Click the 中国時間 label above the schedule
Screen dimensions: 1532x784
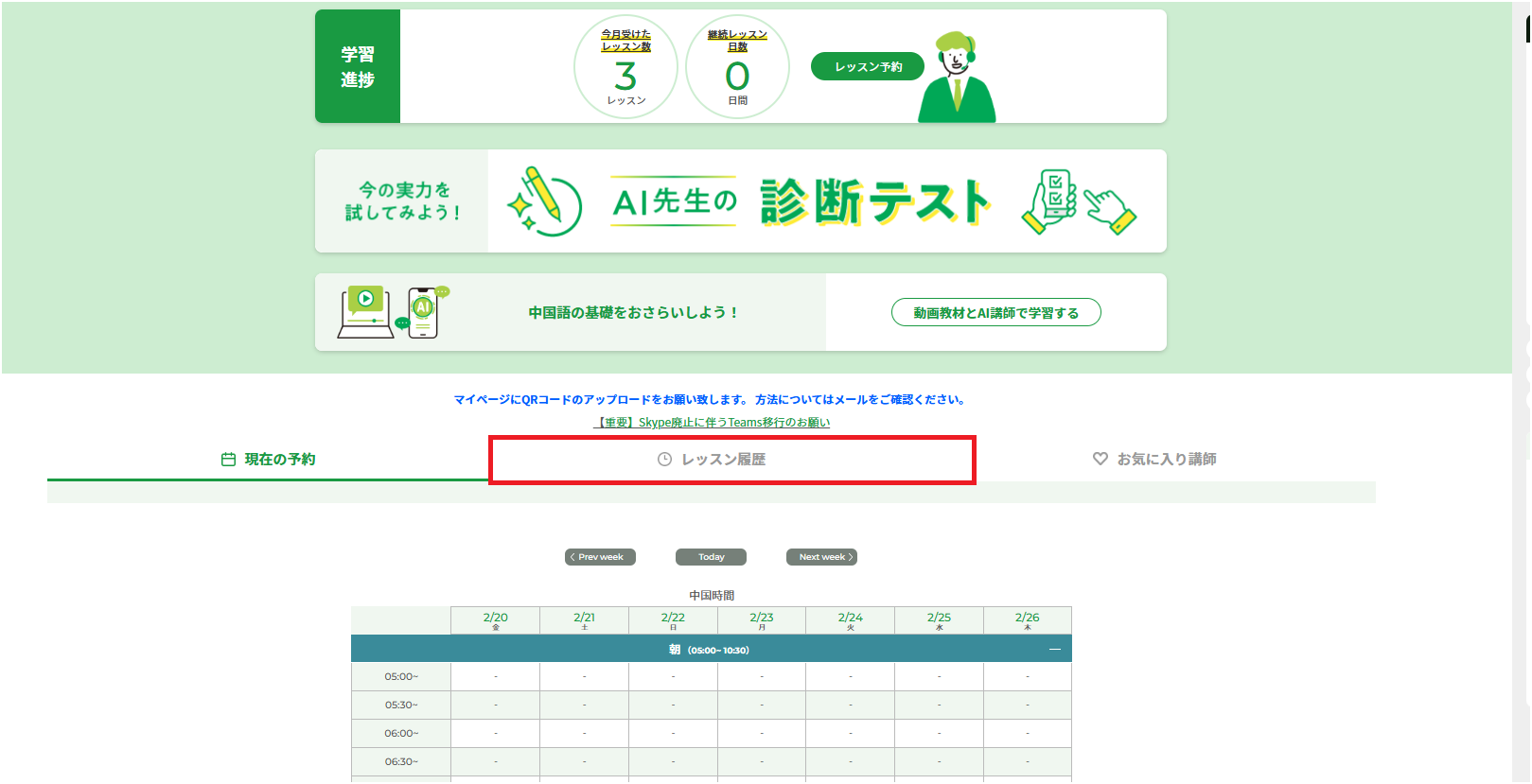(x=712, y=596)
